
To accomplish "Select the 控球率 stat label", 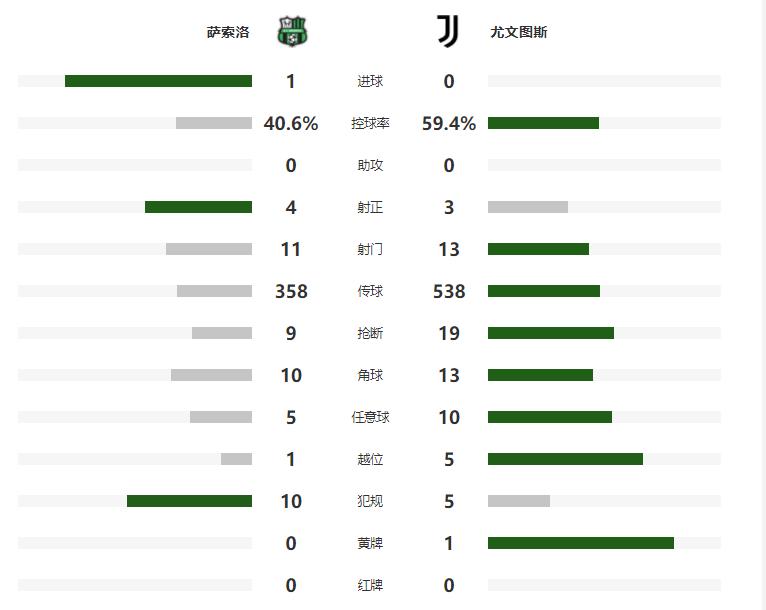I will [x=370, y=124].
